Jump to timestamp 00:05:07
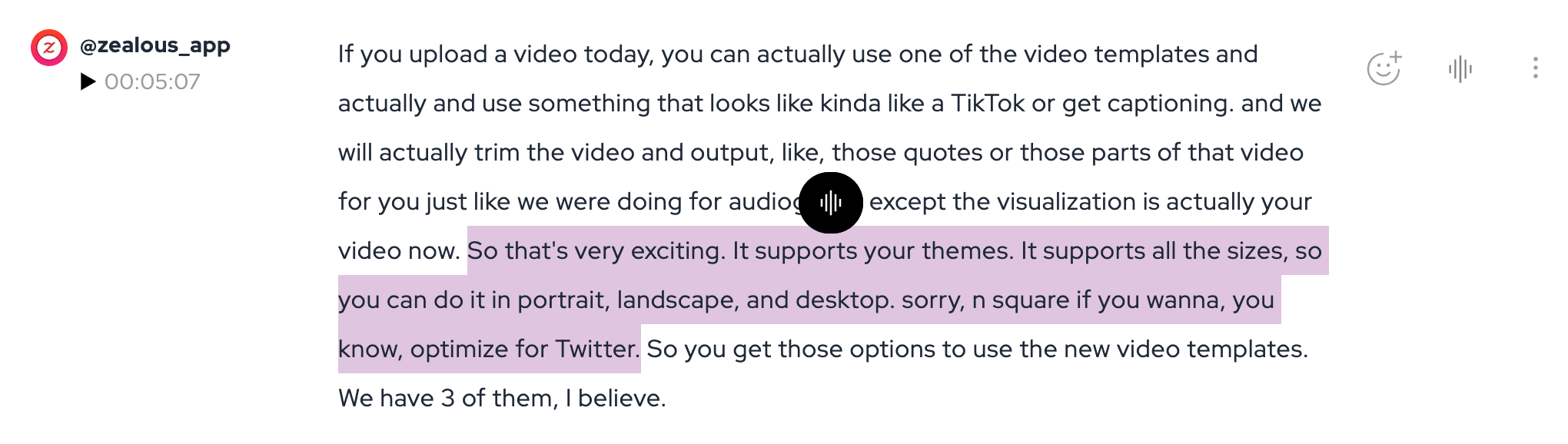Viewport: 1568px width, 444px height. tap(152, 81)
